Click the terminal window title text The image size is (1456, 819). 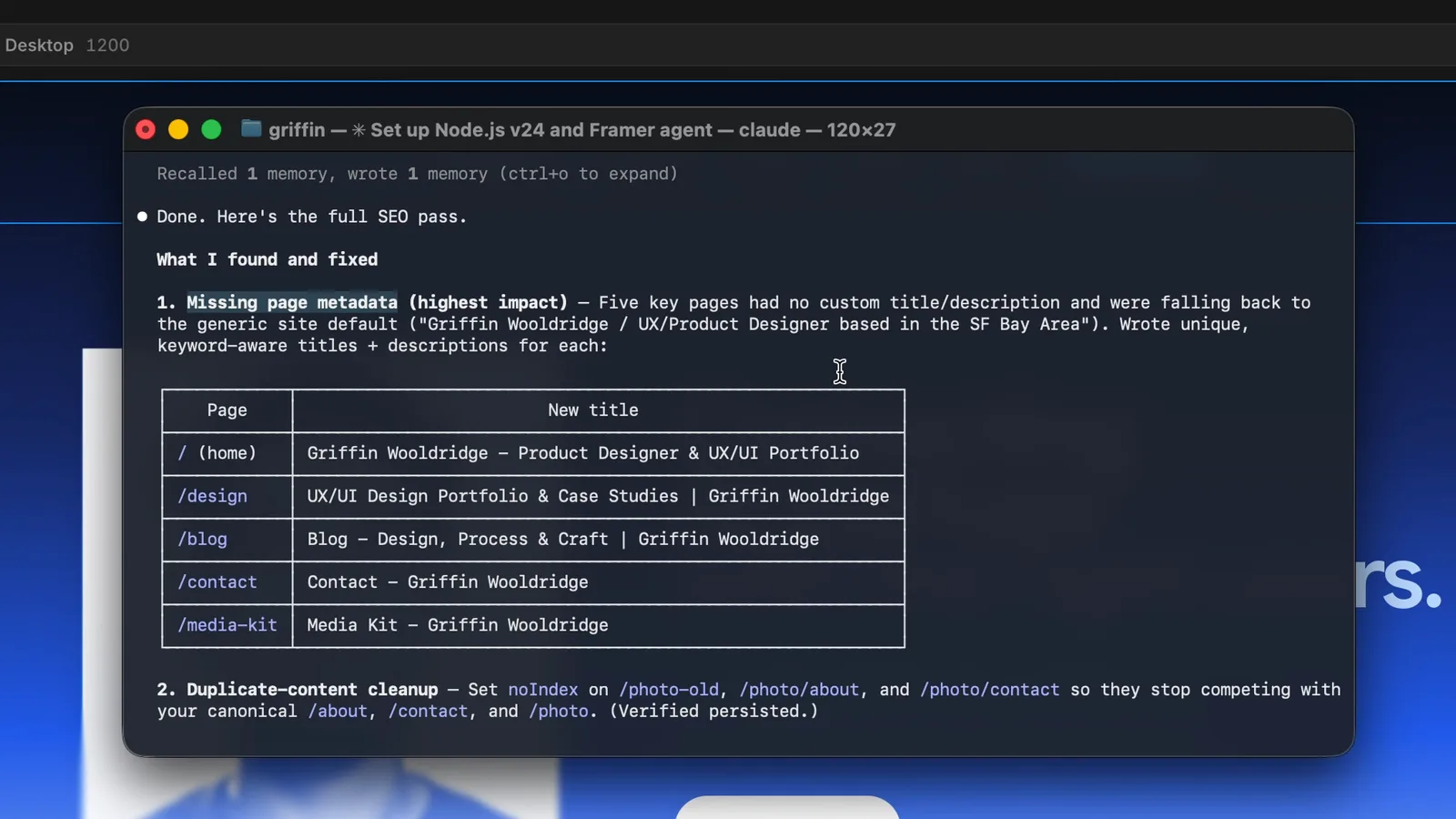click(581, 130)
